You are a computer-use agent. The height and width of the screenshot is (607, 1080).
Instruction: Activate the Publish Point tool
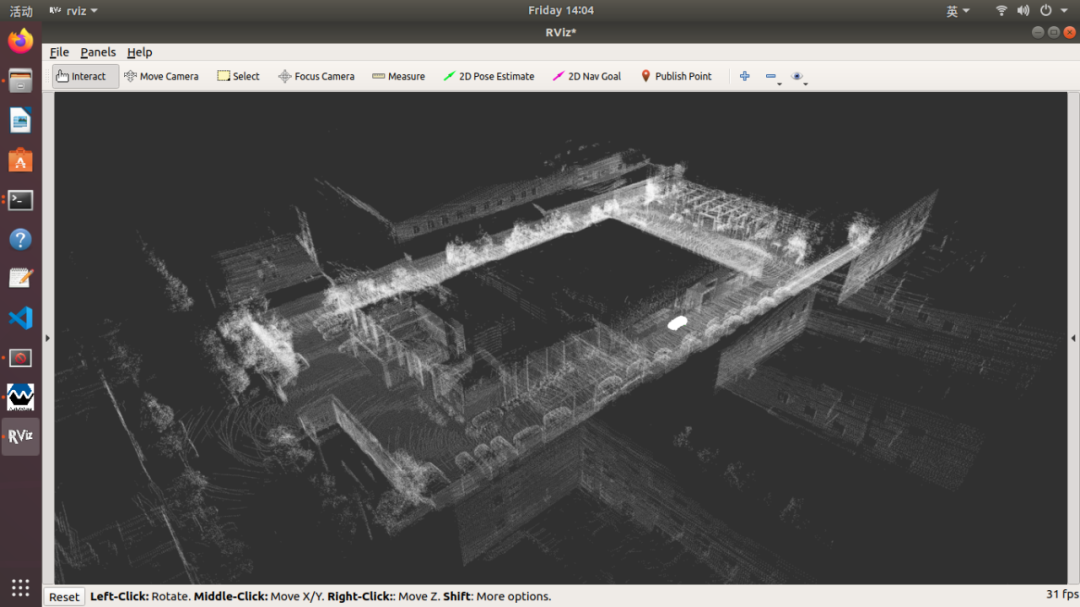[x=676, y=76]
